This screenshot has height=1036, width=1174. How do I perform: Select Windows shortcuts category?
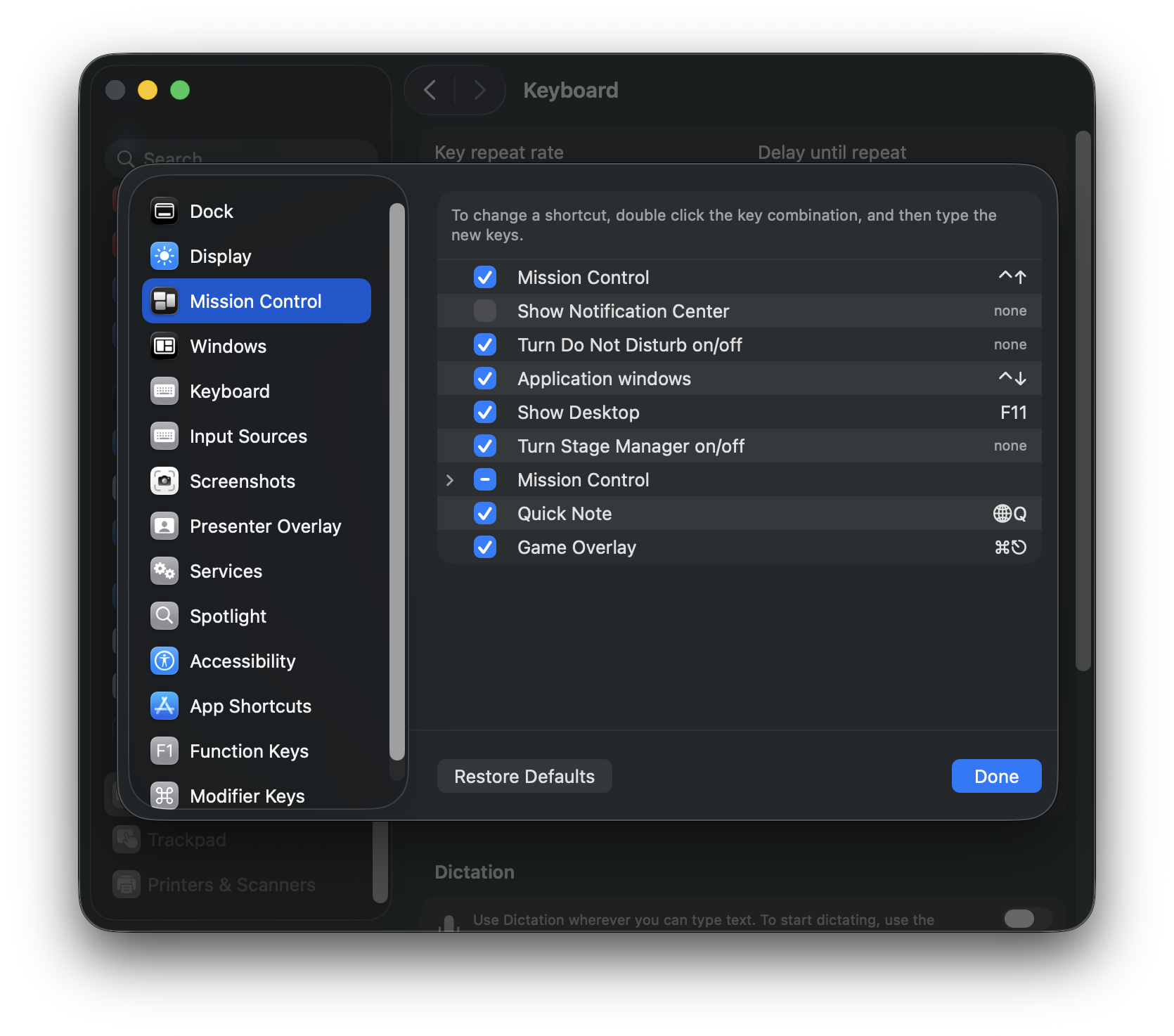pos(257,347)
